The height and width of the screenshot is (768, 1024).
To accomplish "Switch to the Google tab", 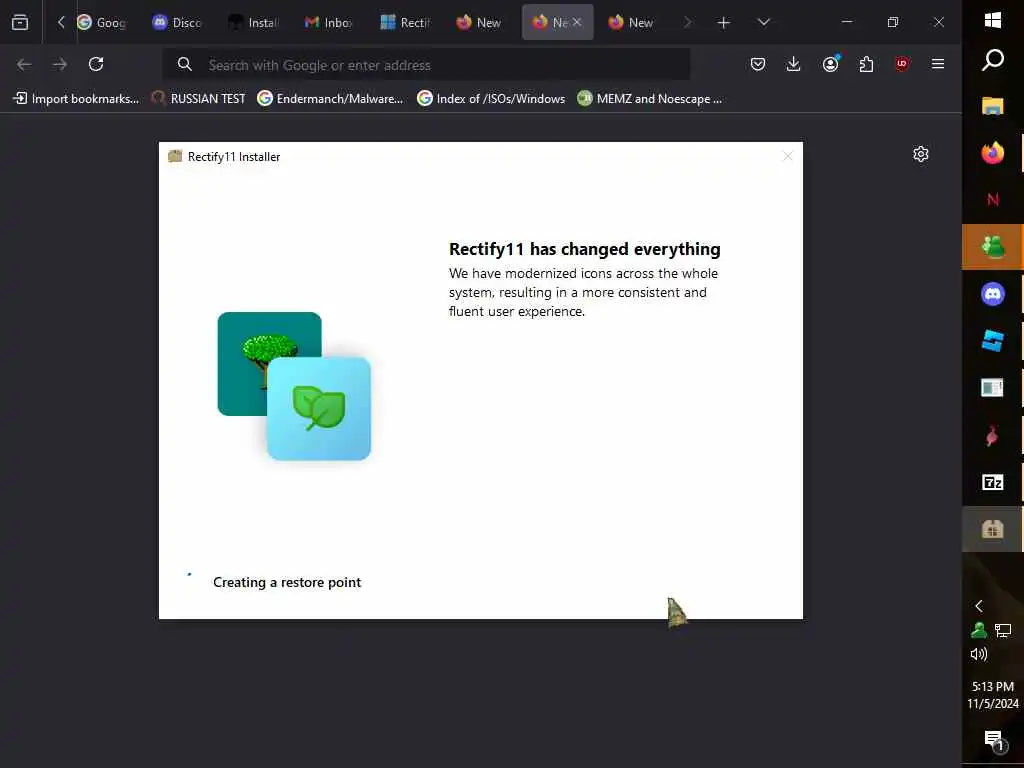I will [x=102, y=23].
